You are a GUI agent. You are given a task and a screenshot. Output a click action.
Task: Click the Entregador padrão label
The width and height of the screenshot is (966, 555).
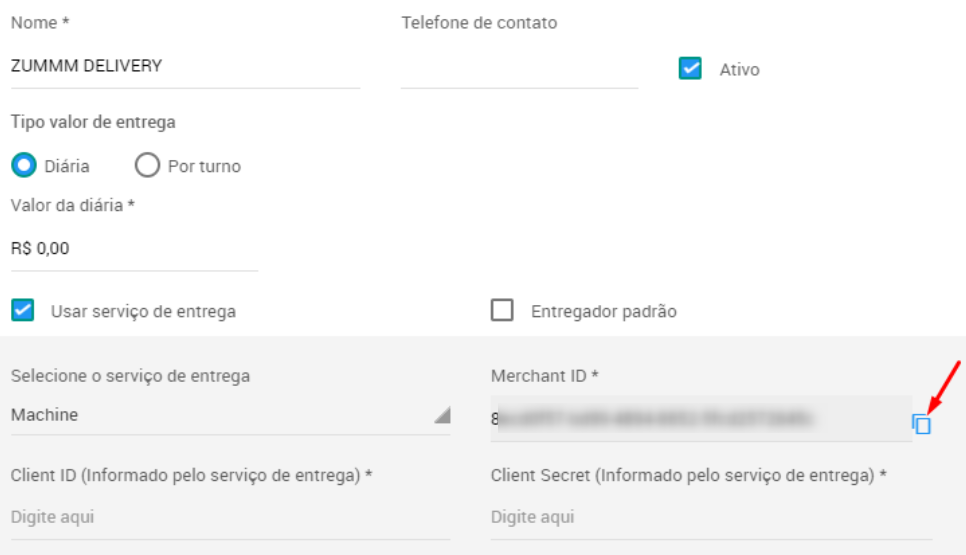pyautogui.click(x=604, y=312)
